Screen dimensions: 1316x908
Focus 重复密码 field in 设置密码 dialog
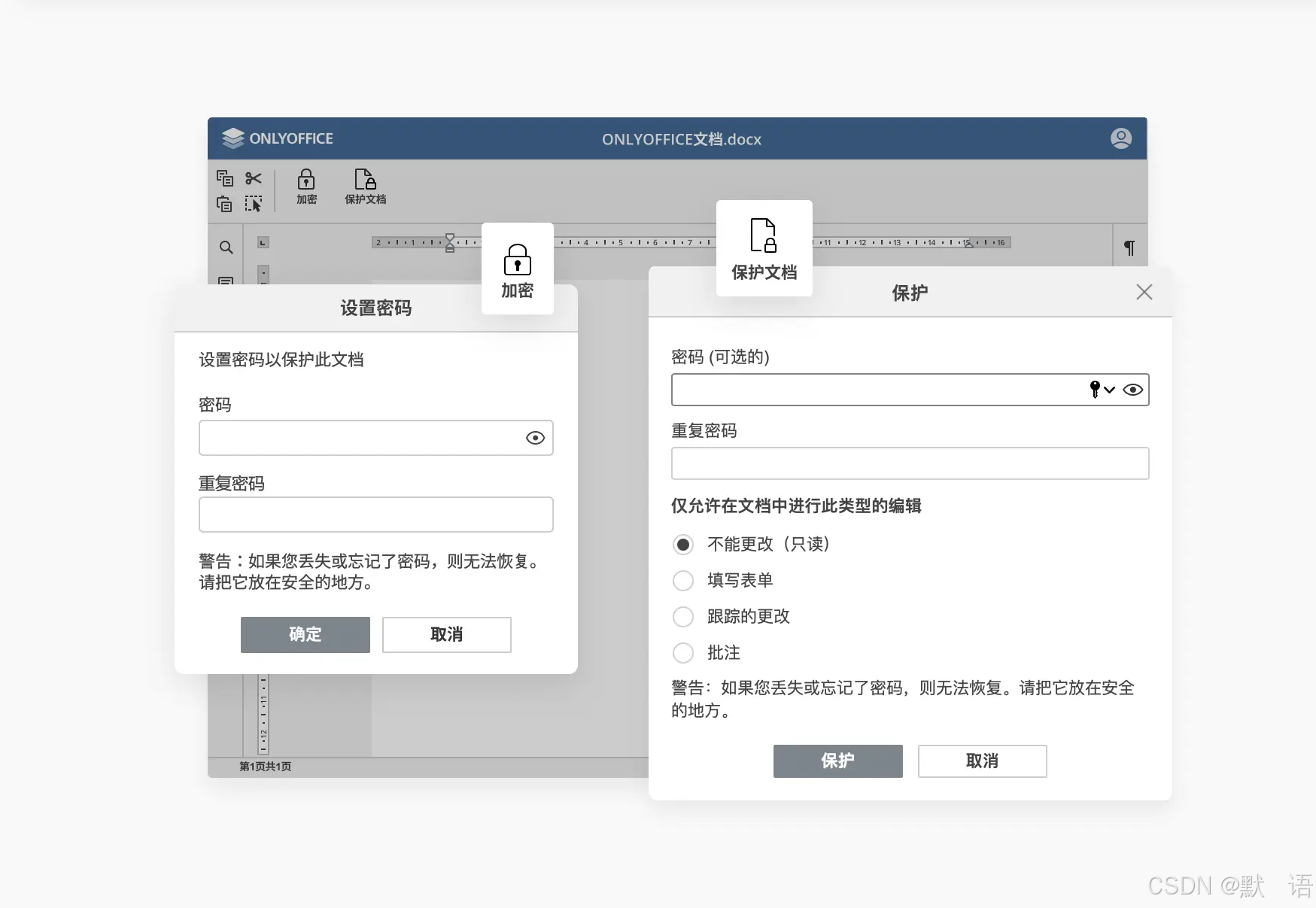point(376,515)
